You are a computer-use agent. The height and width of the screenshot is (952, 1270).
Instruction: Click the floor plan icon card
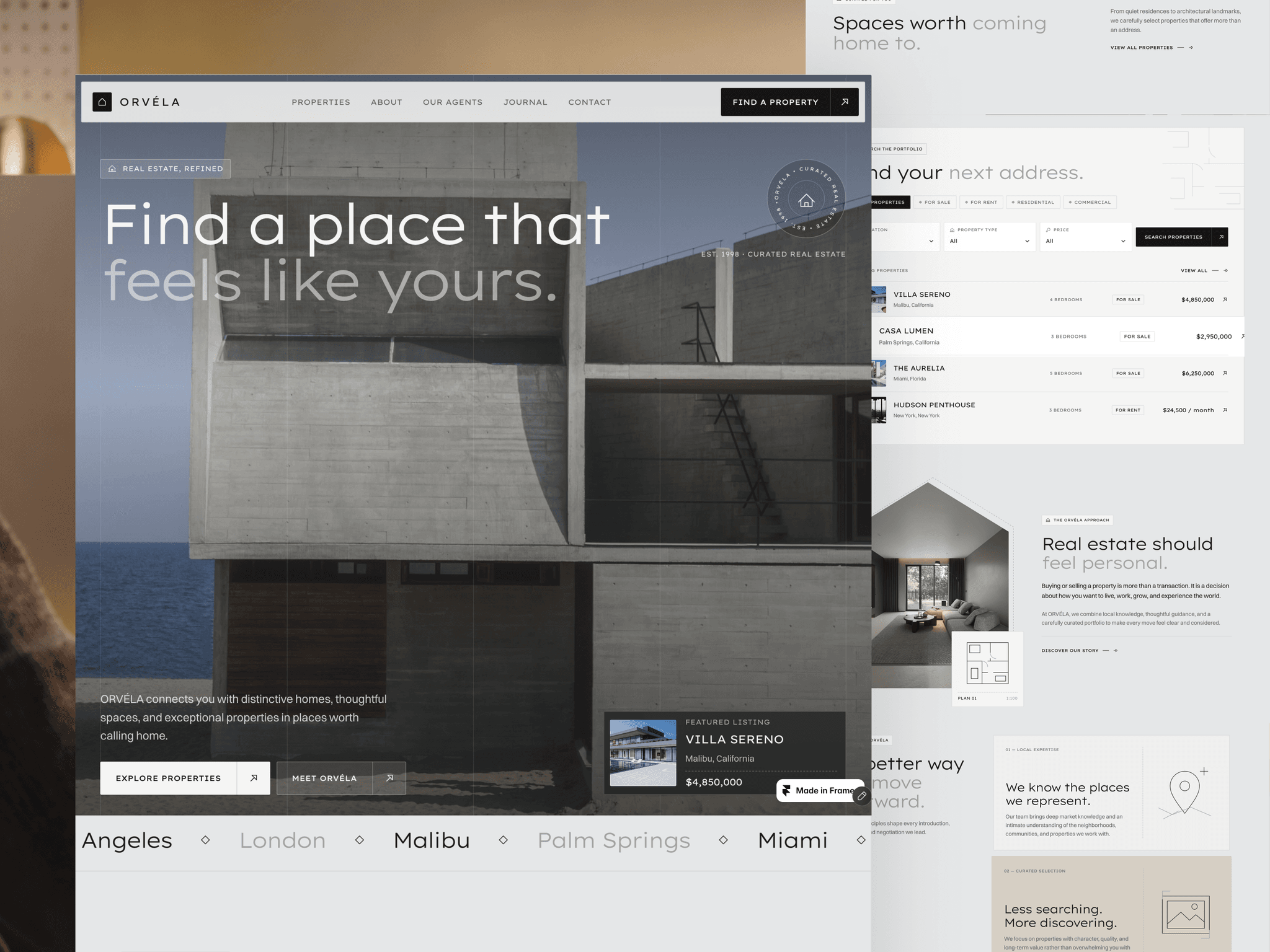coord(987,669)
